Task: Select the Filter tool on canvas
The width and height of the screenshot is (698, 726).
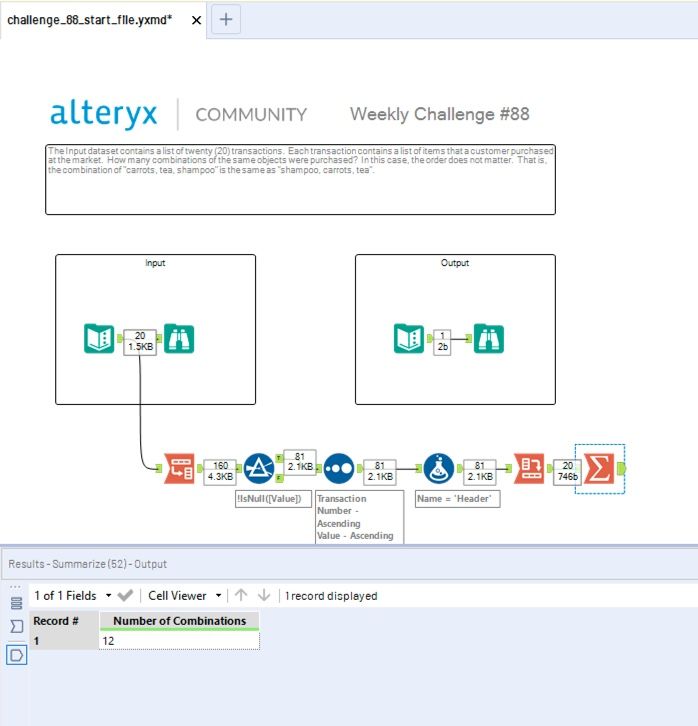Action: click(x=259, y=469)
